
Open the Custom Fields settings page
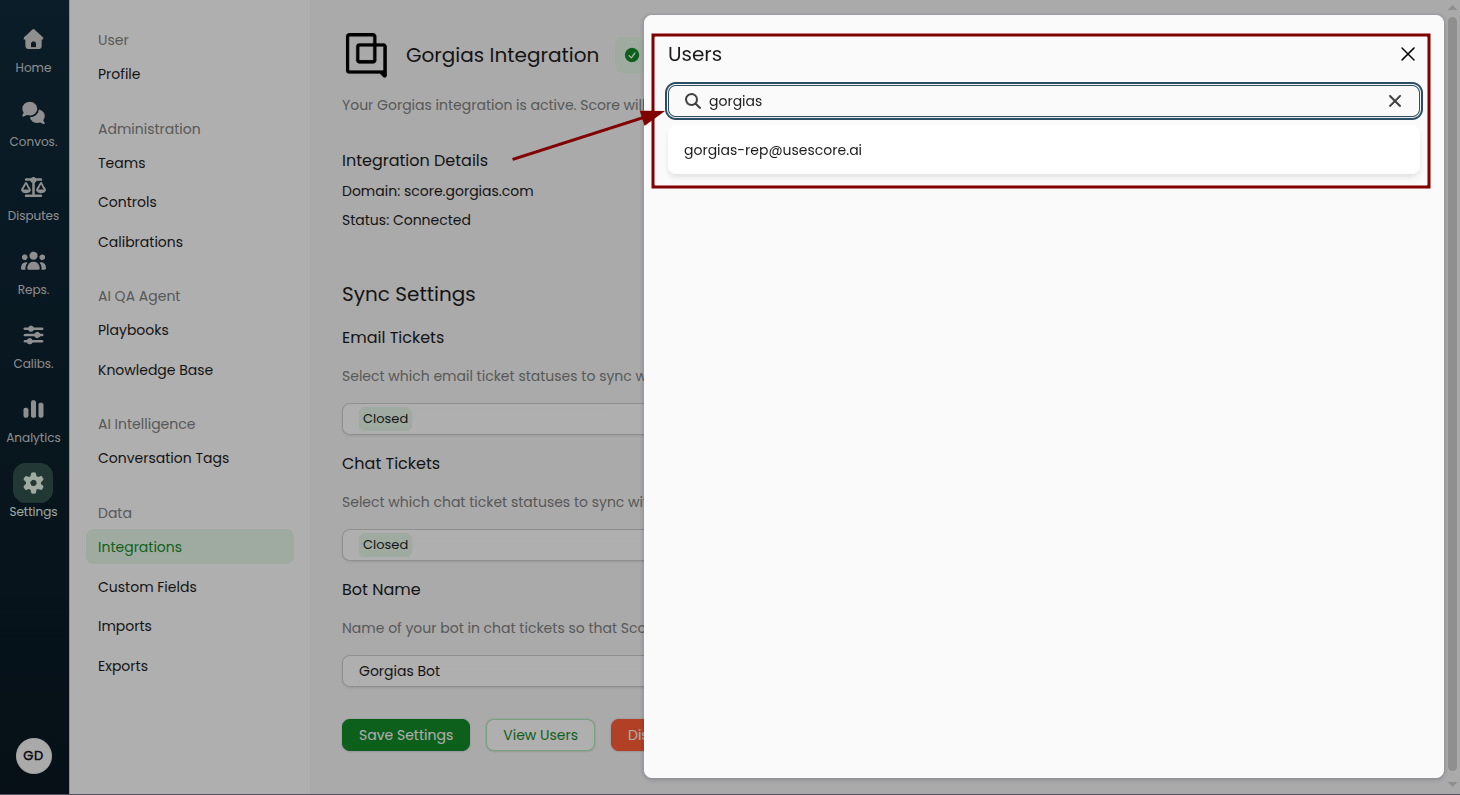147,587
